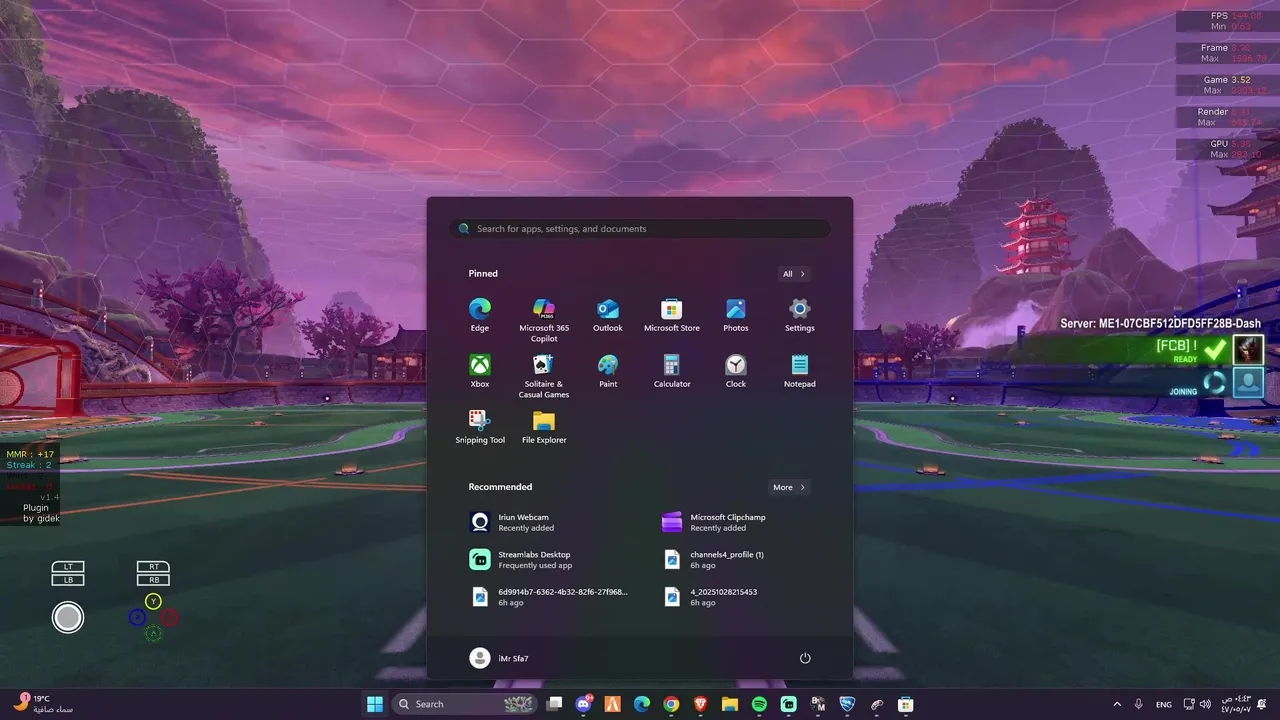
Task: Open the pinned Settings gear
Action: [x=800, y=315]
